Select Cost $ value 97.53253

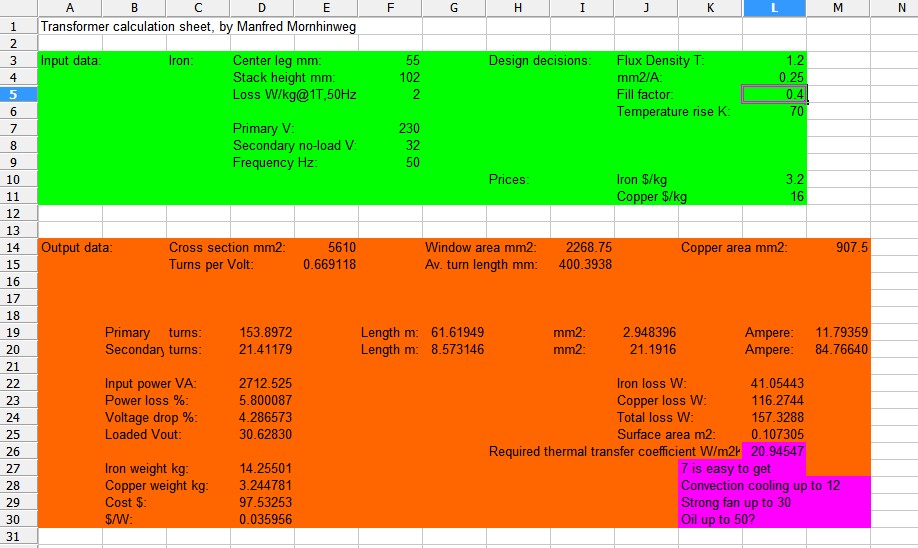pyautogui.click(x=266, y=502)
